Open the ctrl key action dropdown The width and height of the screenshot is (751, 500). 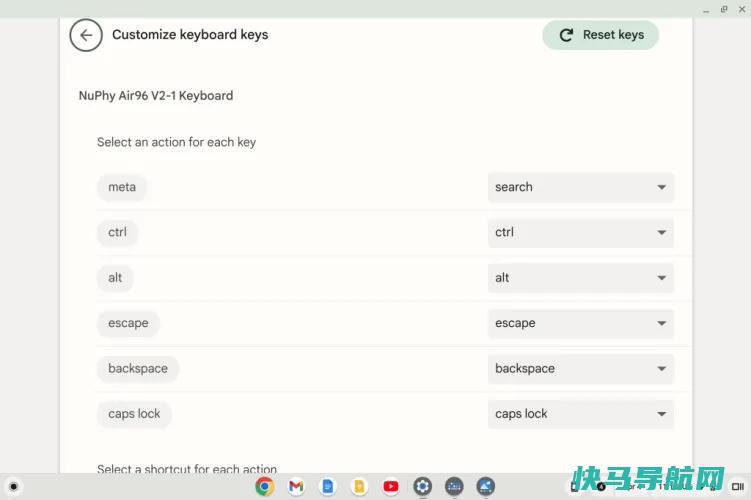(580, 233)
